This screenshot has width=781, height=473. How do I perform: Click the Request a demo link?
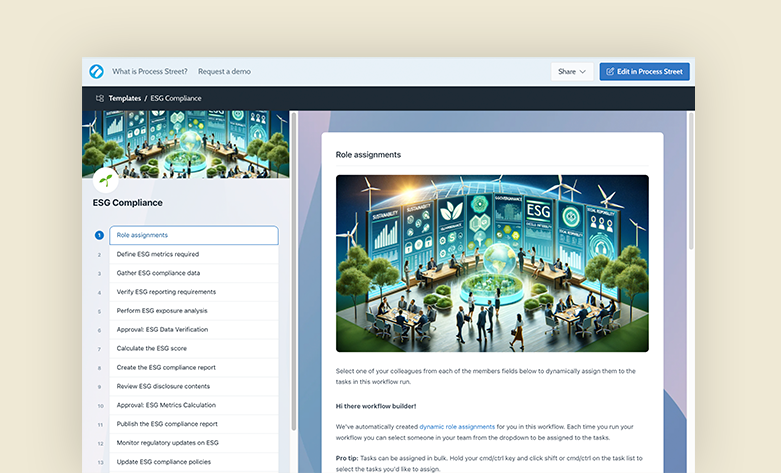(x=224, y=72)
